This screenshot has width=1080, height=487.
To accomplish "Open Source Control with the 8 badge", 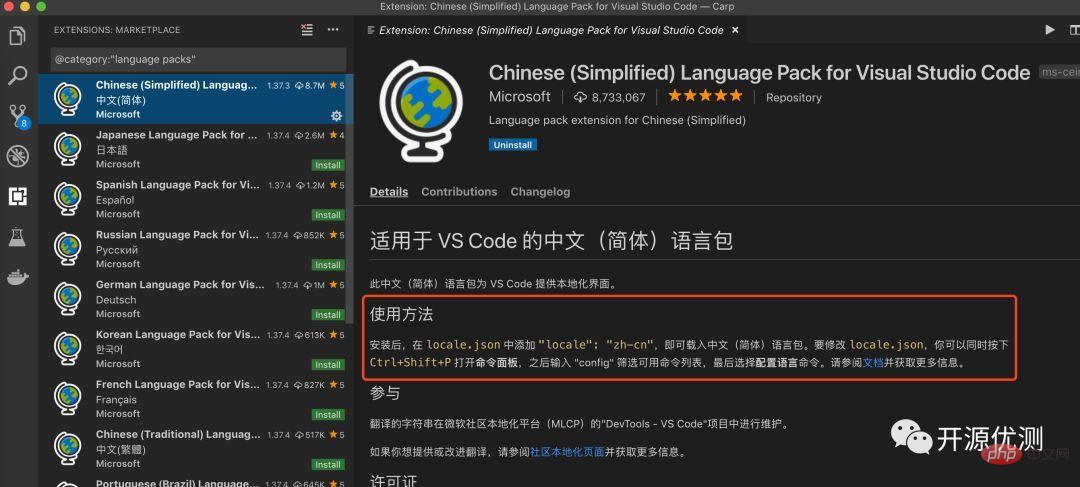I will 17,114.
